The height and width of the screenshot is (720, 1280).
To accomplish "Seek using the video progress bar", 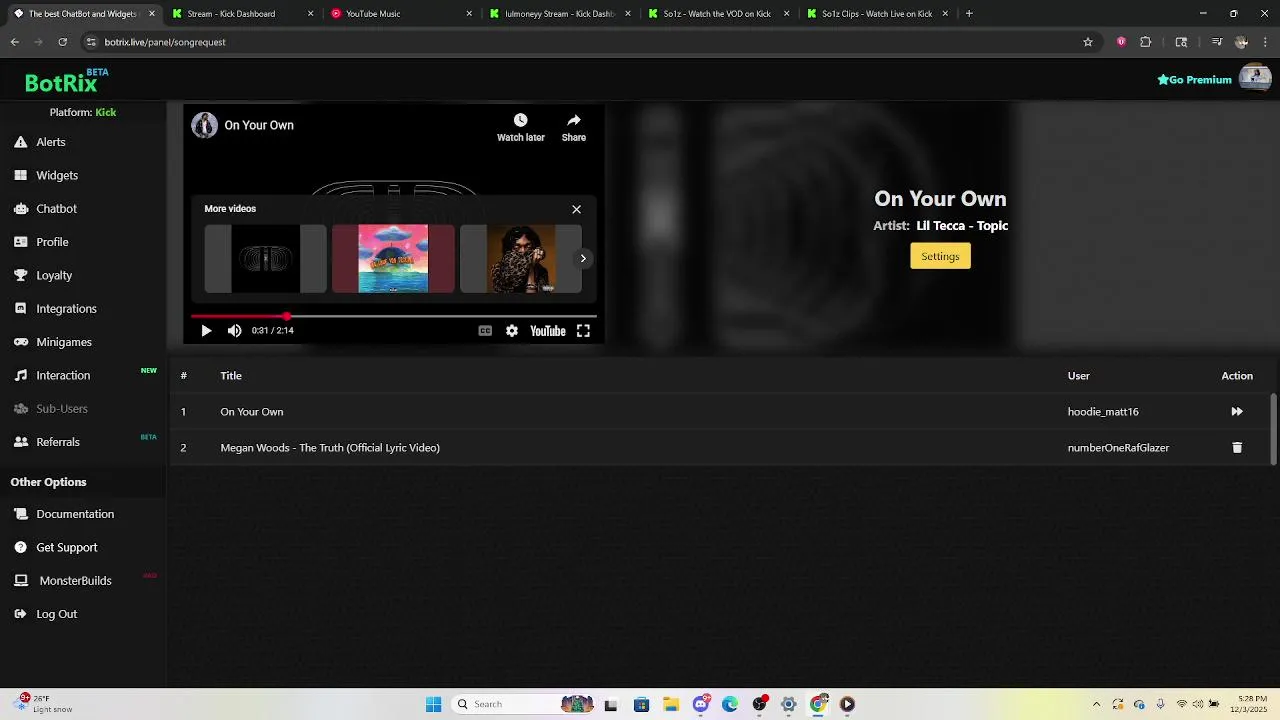I will (x=394, y=316).
